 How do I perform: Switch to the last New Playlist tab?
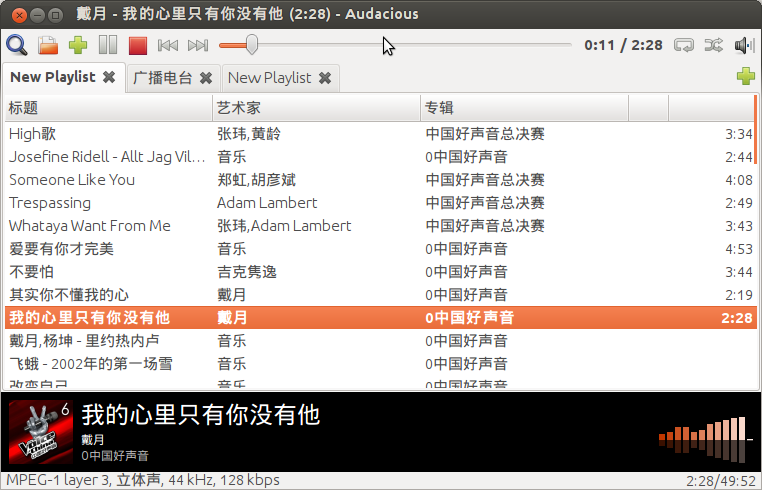click(x=269, y=78)
